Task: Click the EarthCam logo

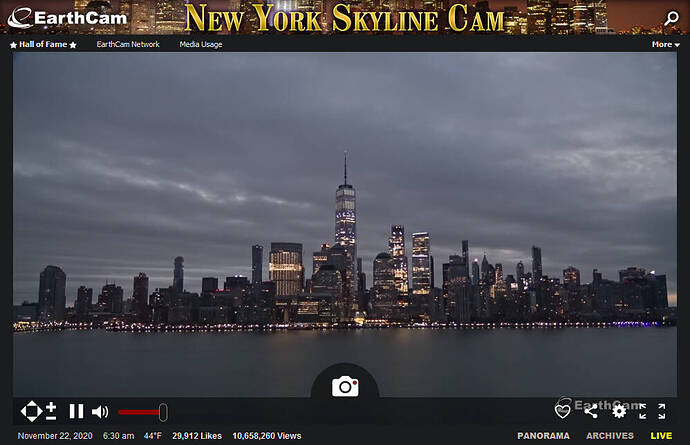Action: tap(67, 18)
